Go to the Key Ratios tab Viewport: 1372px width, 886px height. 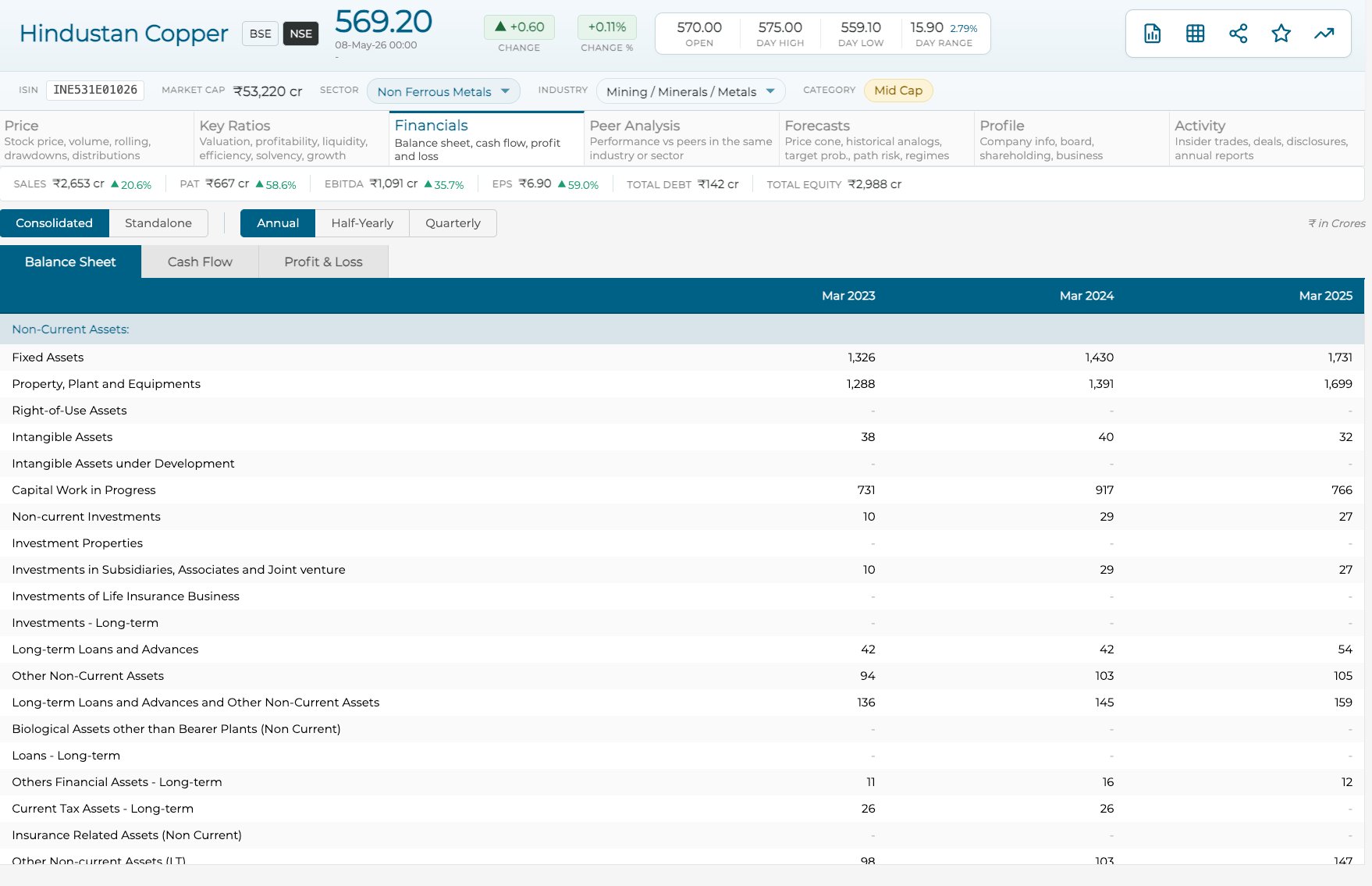[292, 139]
